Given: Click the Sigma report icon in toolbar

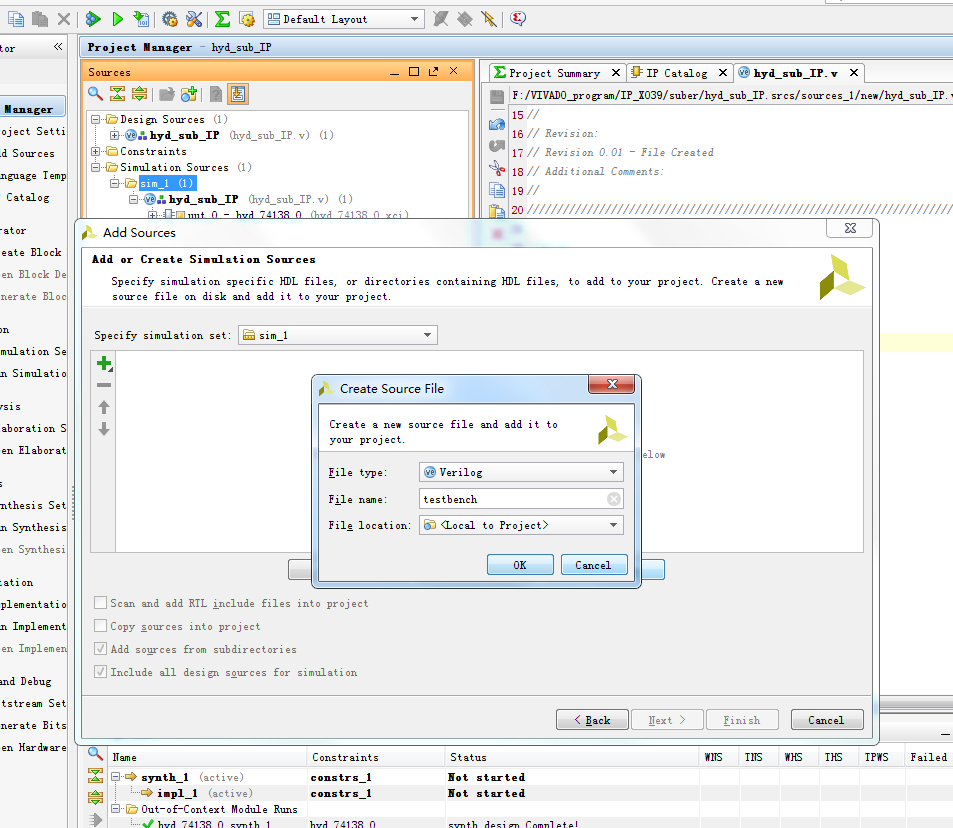Looking at the screenshot, I should [x=222, y=19].
